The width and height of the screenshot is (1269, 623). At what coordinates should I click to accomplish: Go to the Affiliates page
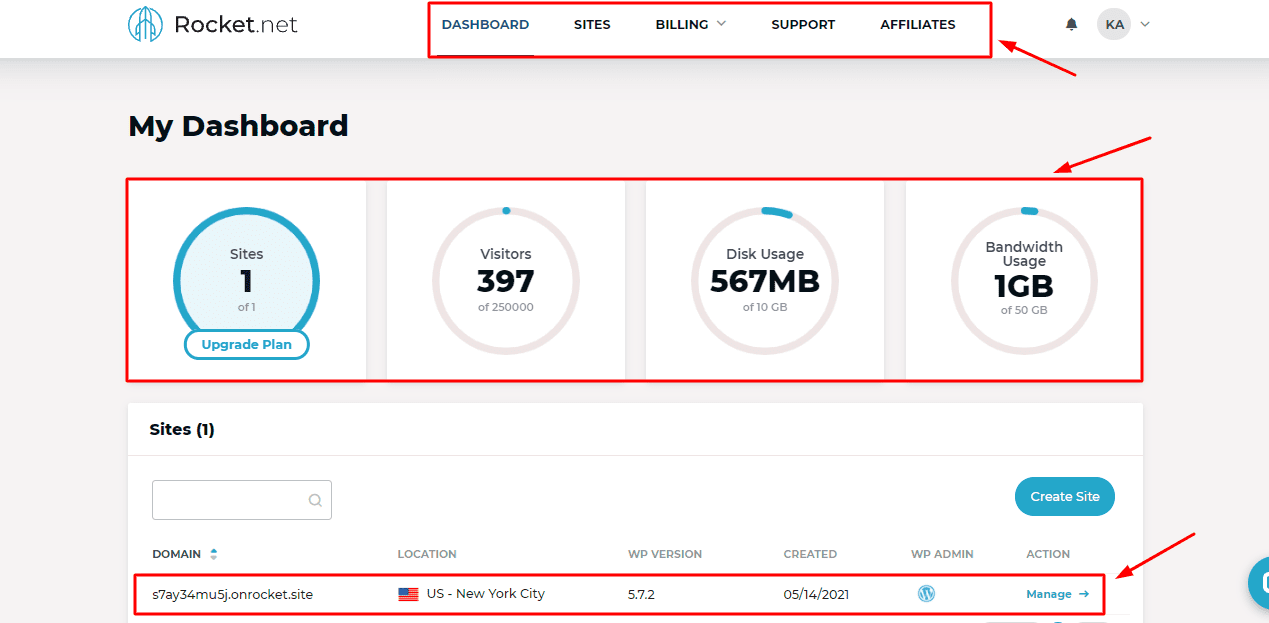917,25
